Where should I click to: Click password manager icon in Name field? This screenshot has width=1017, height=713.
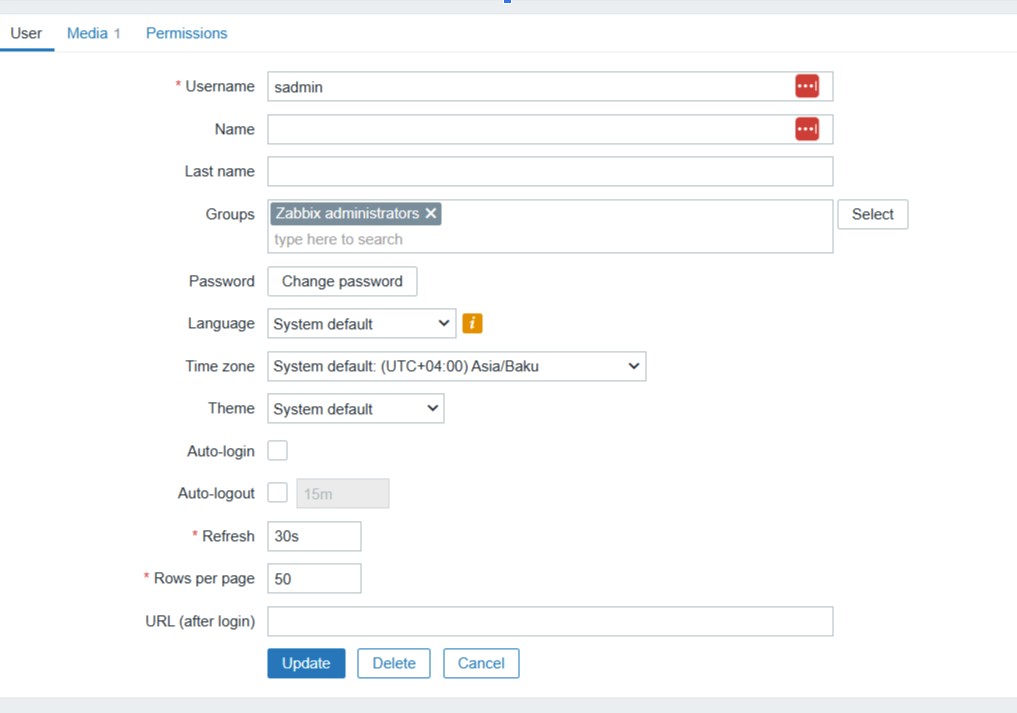807,129
